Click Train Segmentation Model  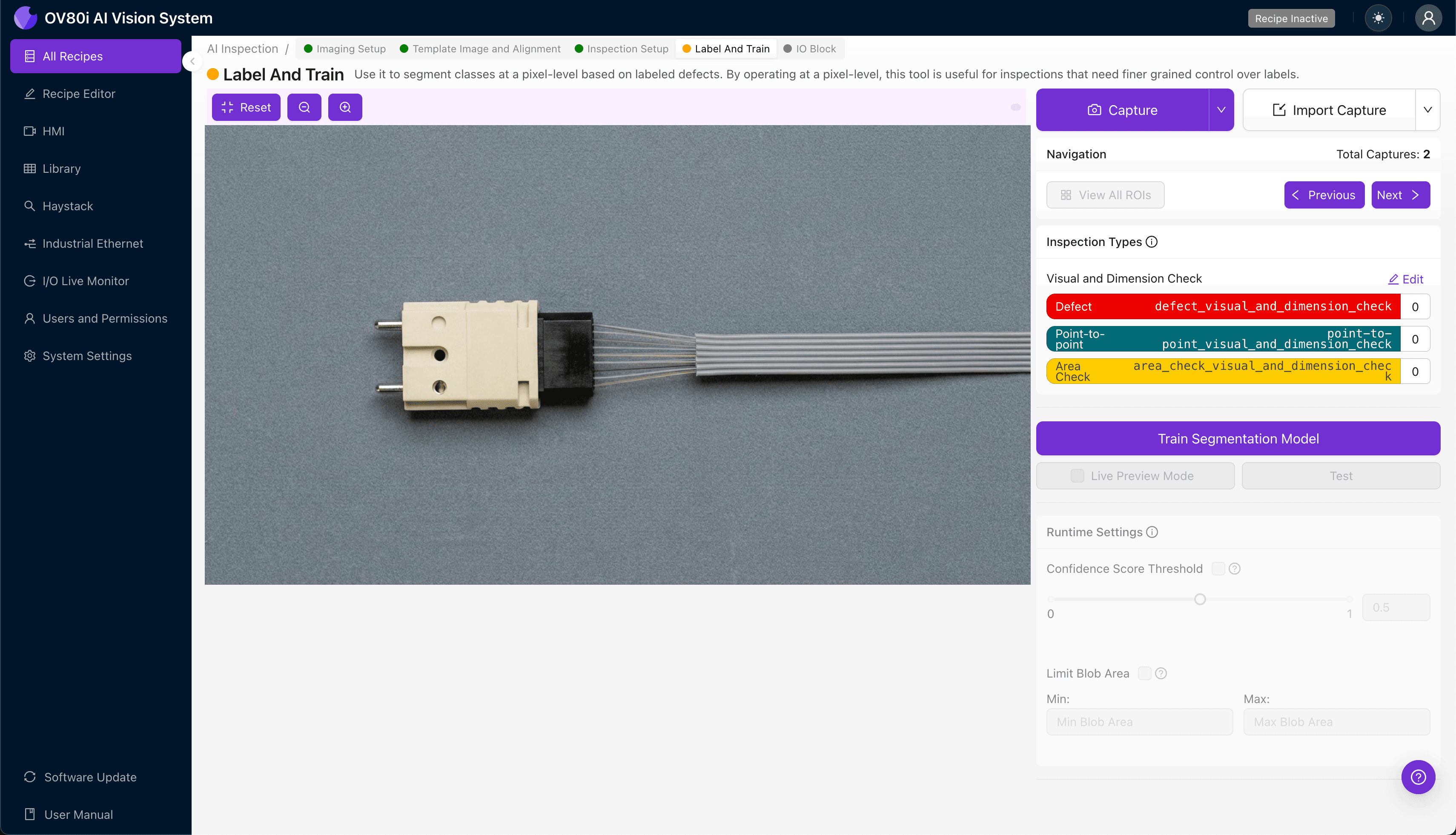point(1238,438)
